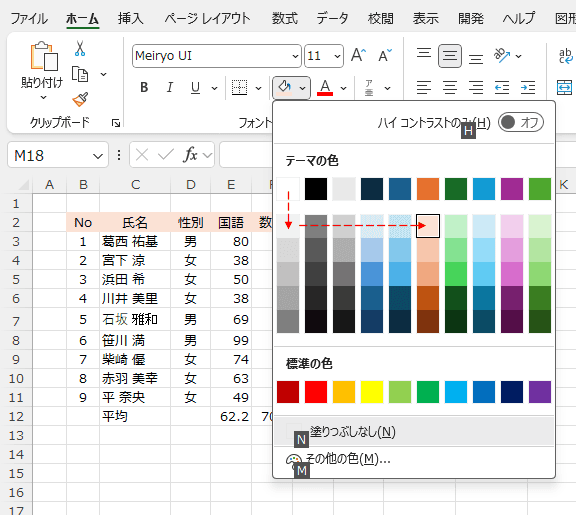Open underline style dropdown arrow

[x=215, y=88]
